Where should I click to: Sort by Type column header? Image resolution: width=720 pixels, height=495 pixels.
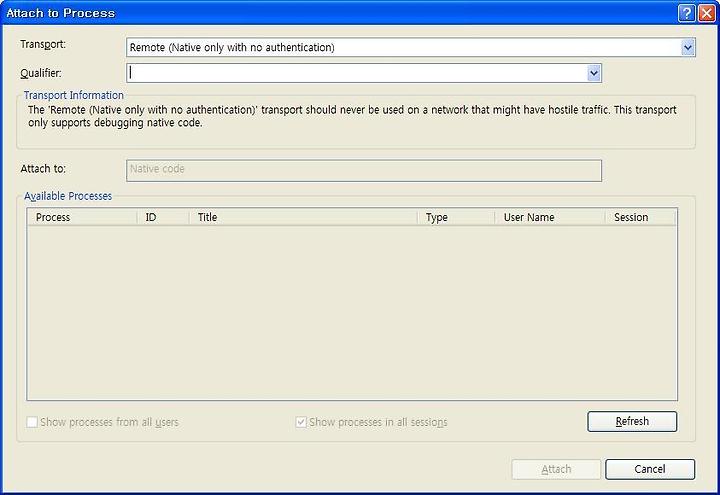(x=456, y=217)
